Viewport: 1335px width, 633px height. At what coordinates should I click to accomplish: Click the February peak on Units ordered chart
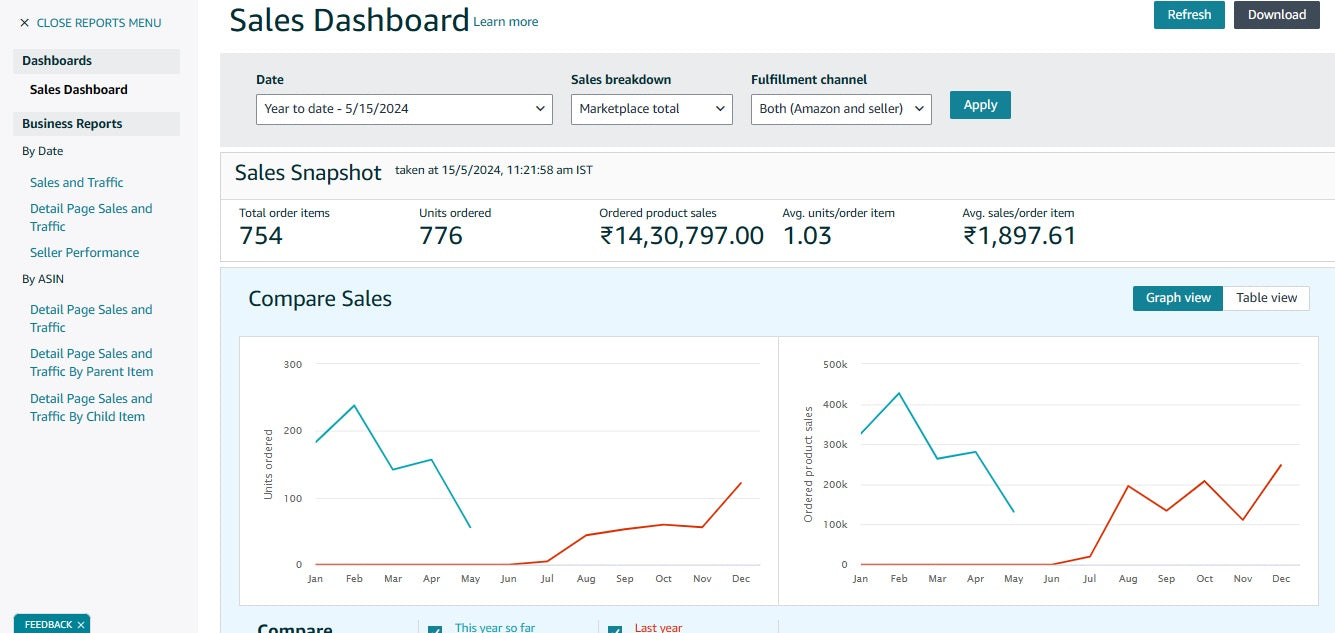point(354,405)
